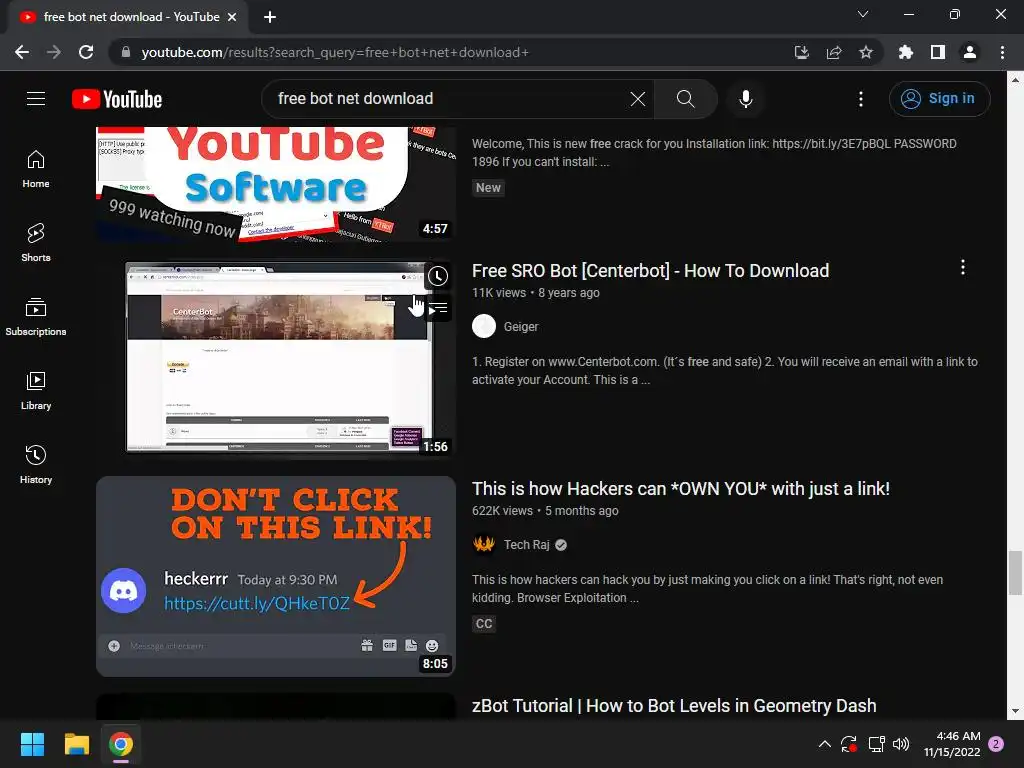
Task: Click the browser address bar URL
Action: [x=335, y=52]
